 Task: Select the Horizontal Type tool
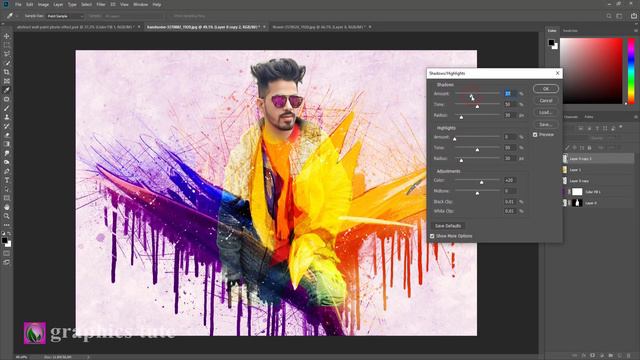[x=7, y=180]
